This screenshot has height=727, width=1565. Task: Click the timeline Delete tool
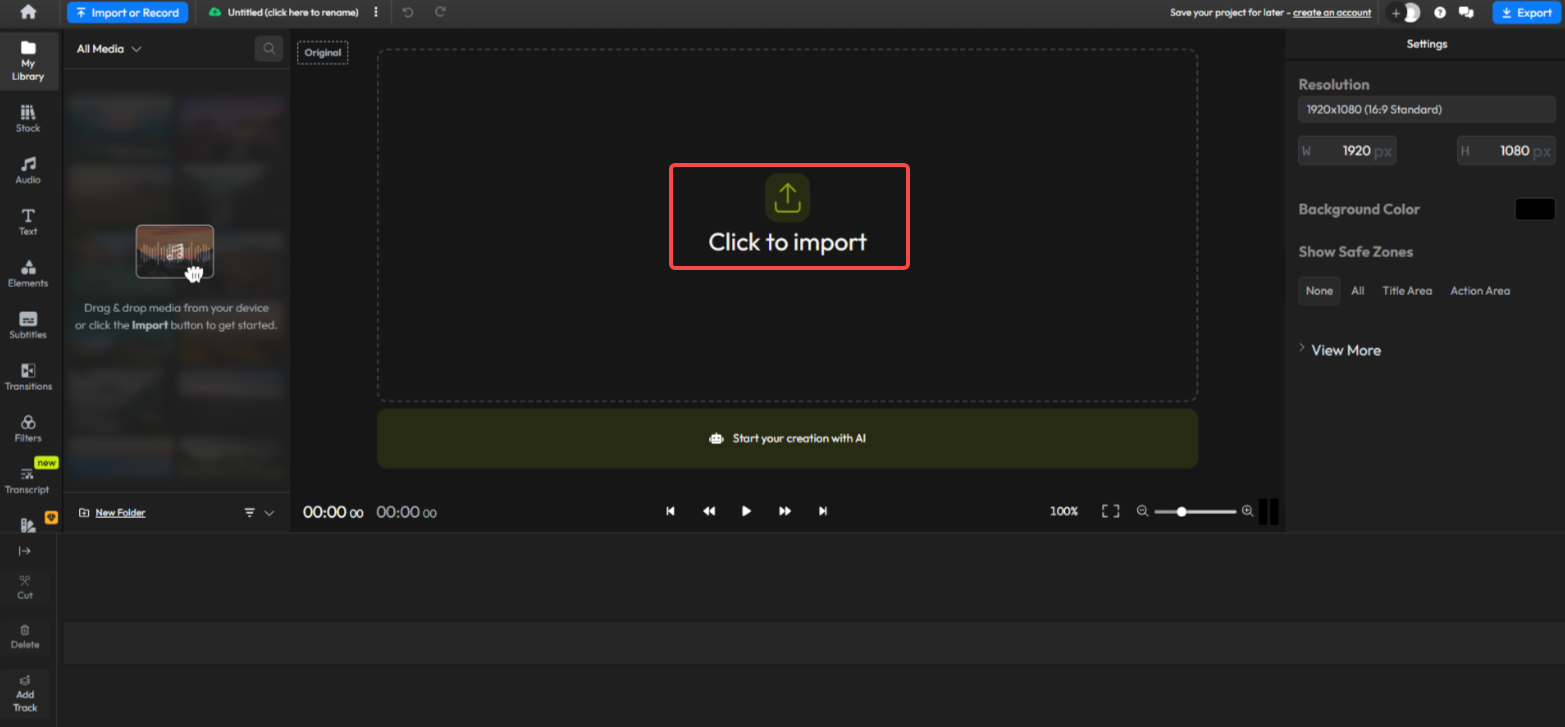pos(25,637)
